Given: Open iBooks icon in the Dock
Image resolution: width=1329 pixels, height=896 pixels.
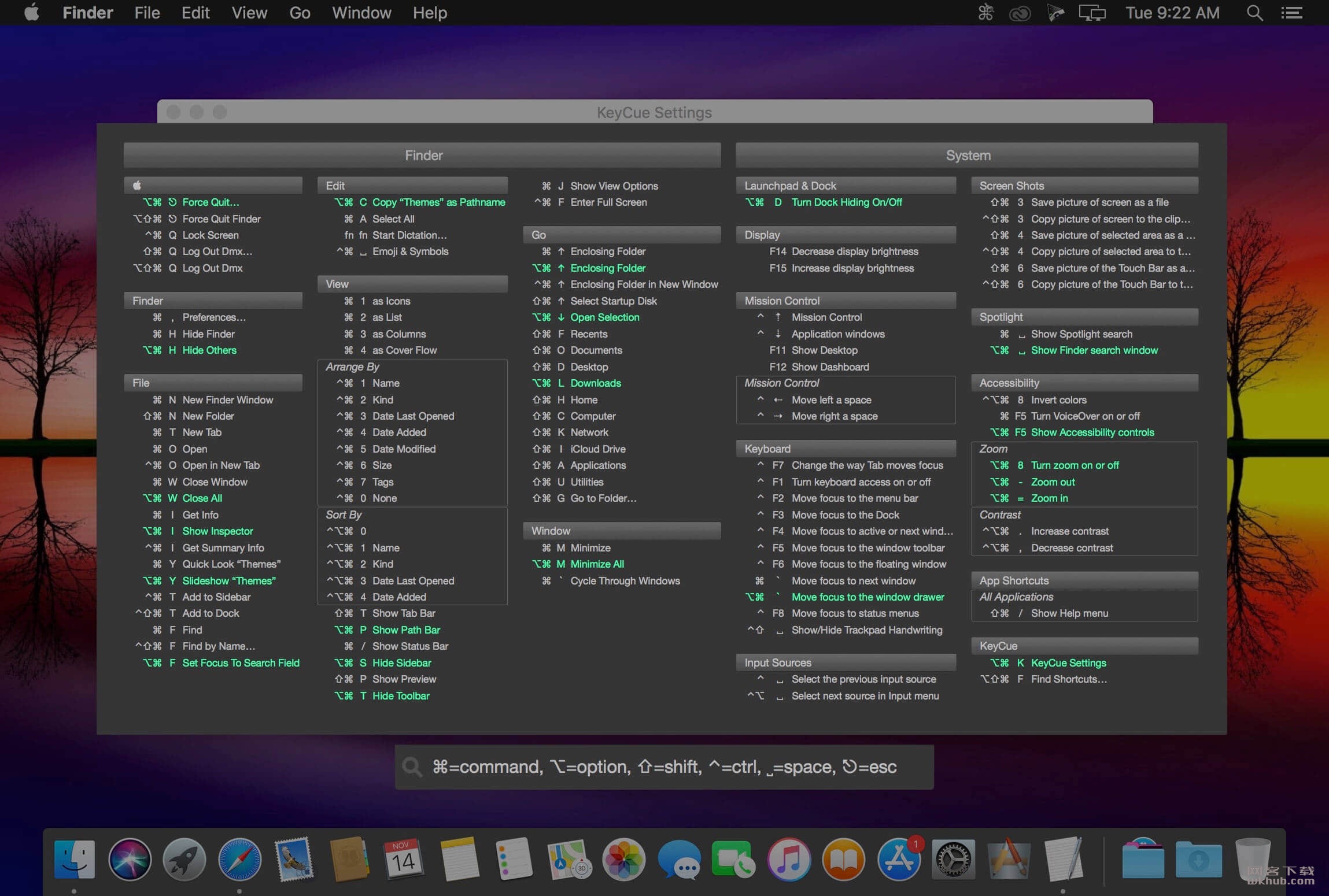Looking at the screenshot, I should click(x=844, y=860).
